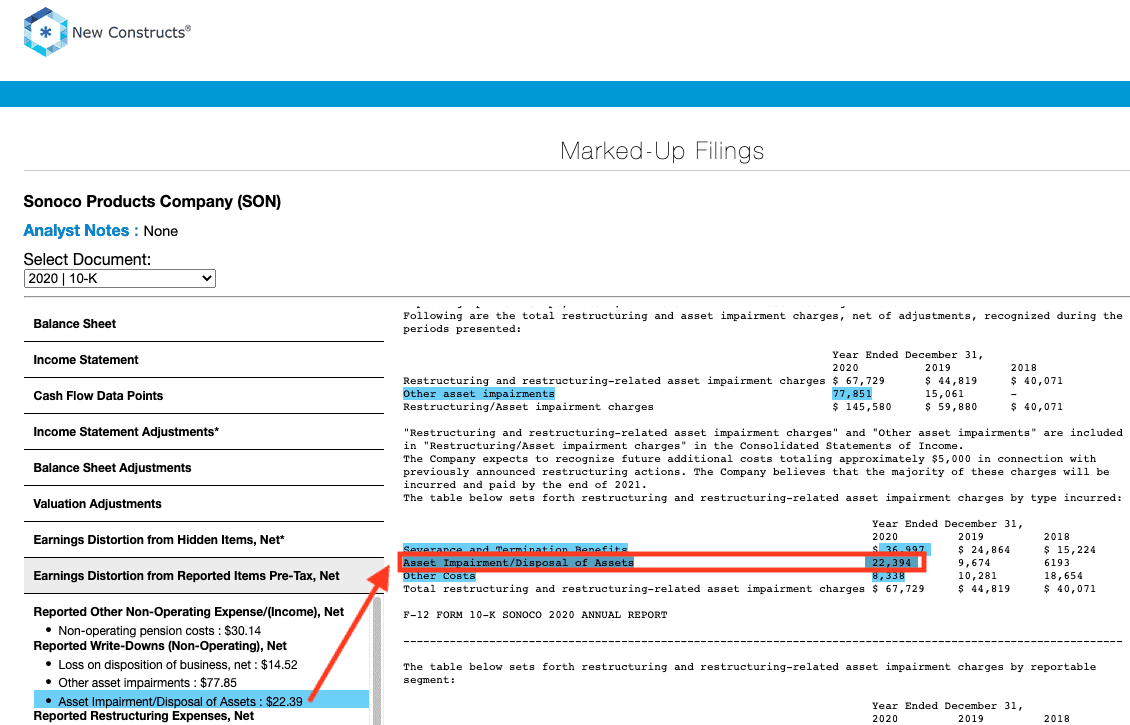Go to Cash Flow Data Points
The image size is (1130, 725).
(204, 396)
